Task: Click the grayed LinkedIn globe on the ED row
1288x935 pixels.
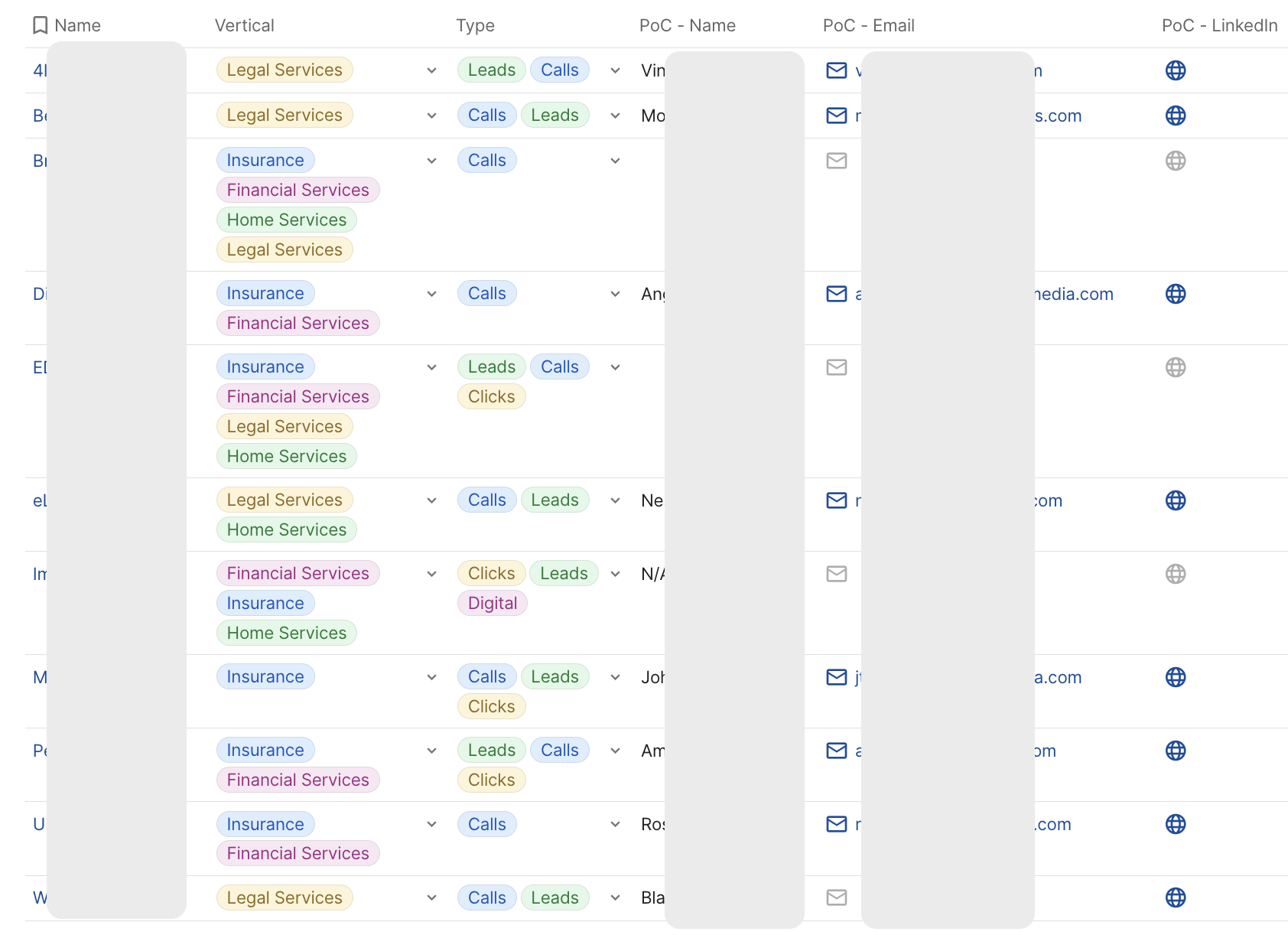Action: [x=1176, y=367]
